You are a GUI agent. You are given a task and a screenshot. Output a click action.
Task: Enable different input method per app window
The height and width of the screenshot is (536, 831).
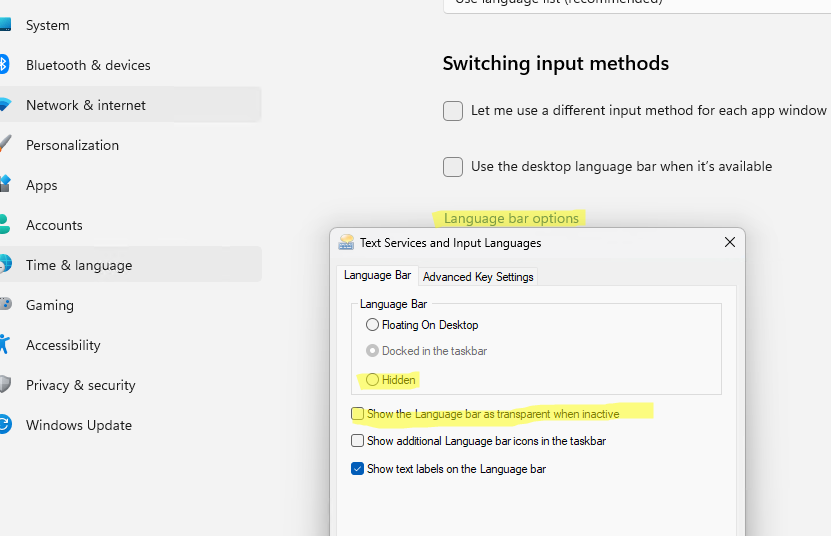tap(453, 111)
